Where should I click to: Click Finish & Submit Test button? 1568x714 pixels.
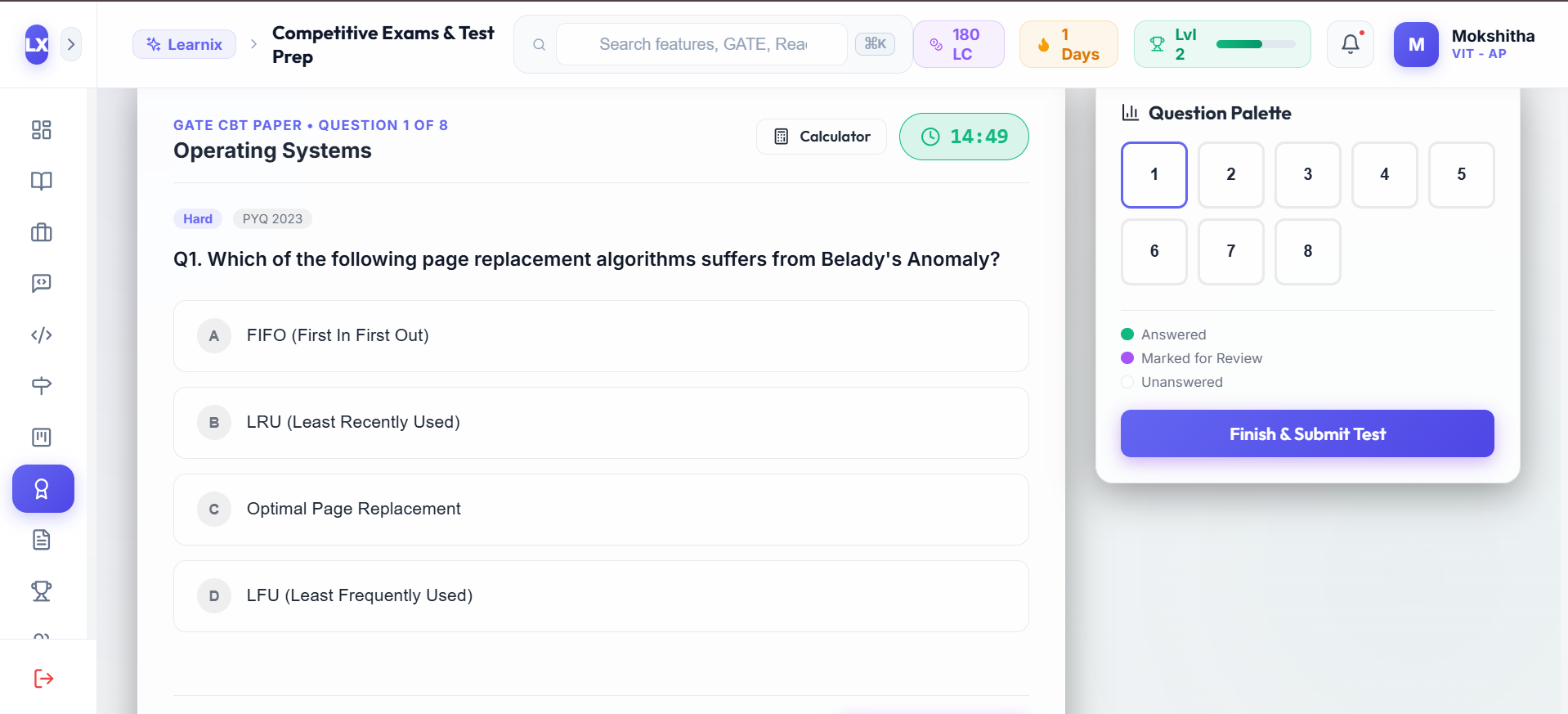click(x=1307, y=433)
